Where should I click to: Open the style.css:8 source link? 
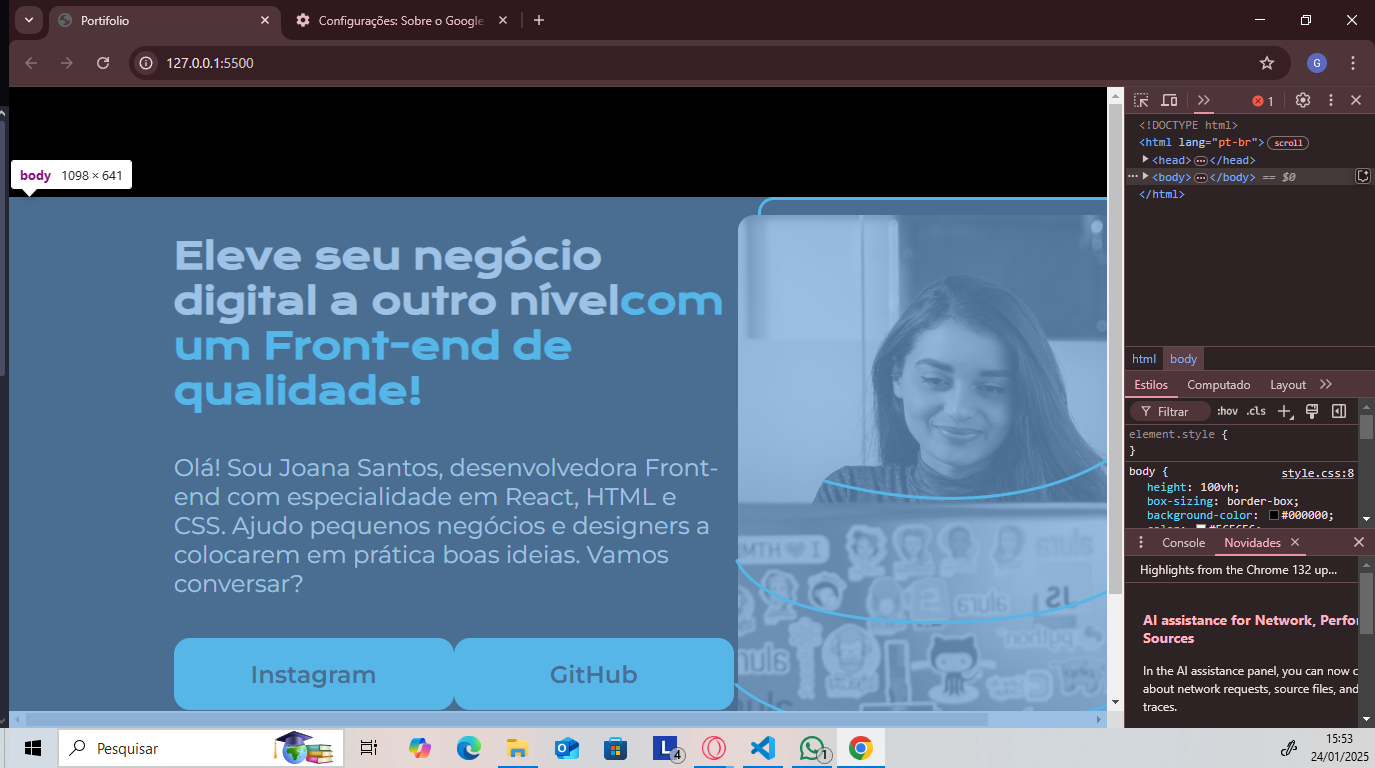point(1317,473)
